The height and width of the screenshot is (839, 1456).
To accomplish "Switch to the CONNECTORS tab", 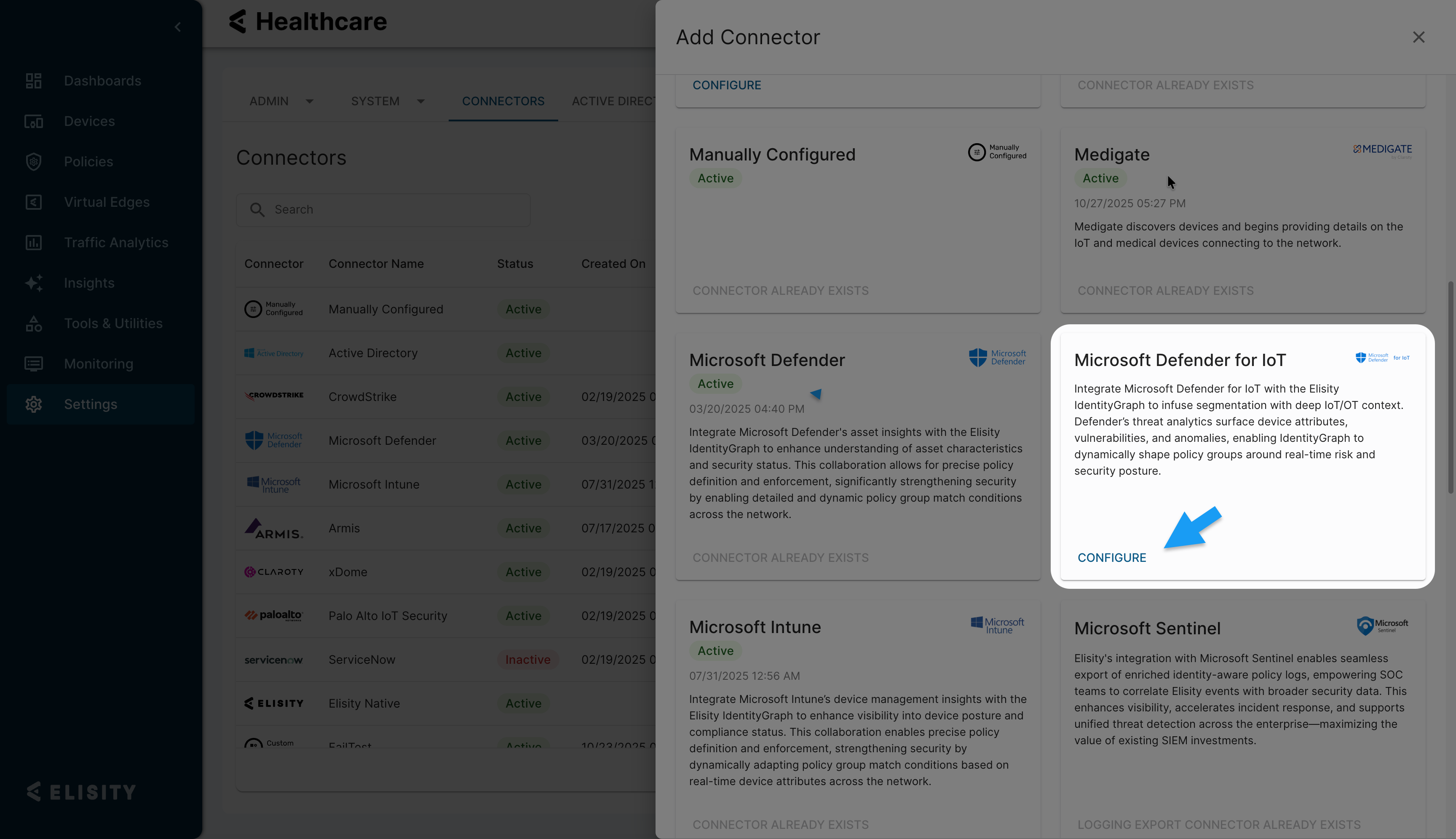I will (503, 102).
